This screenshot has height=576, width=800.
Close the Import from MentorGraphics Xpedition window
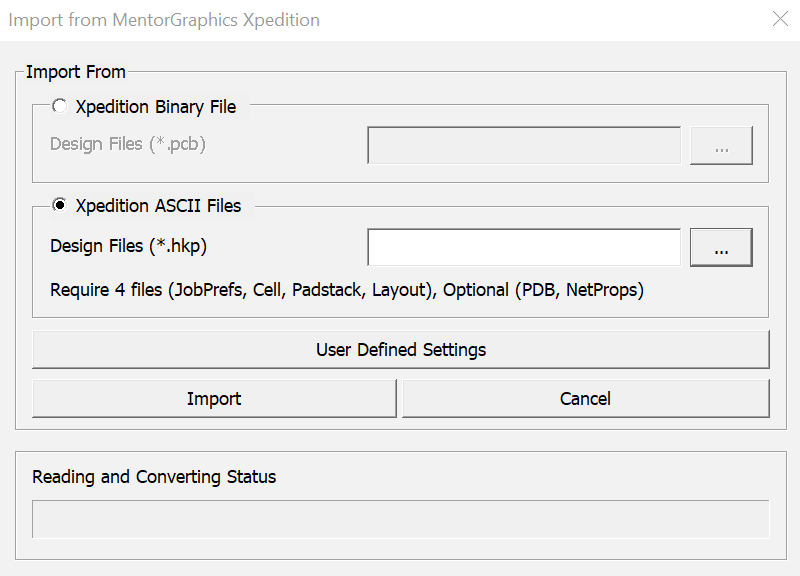tap(780, 20)
